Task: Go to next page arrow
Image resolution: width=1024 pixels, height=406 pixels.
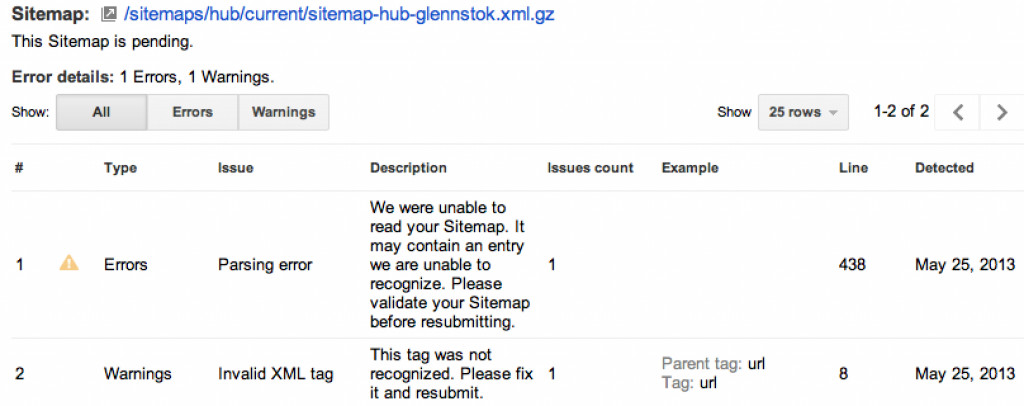Action: [1002, 112]
